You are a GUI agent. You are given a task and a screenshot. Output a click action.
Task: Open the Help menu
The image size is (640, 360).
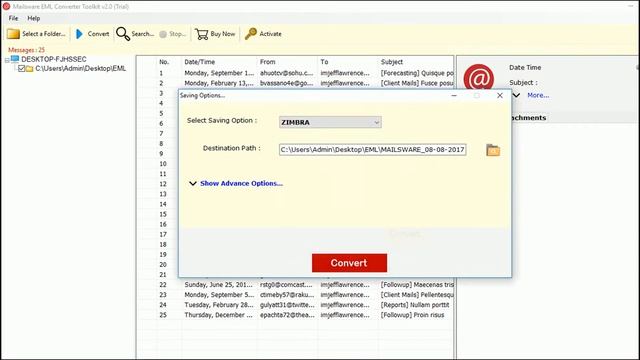coord(33,18)
